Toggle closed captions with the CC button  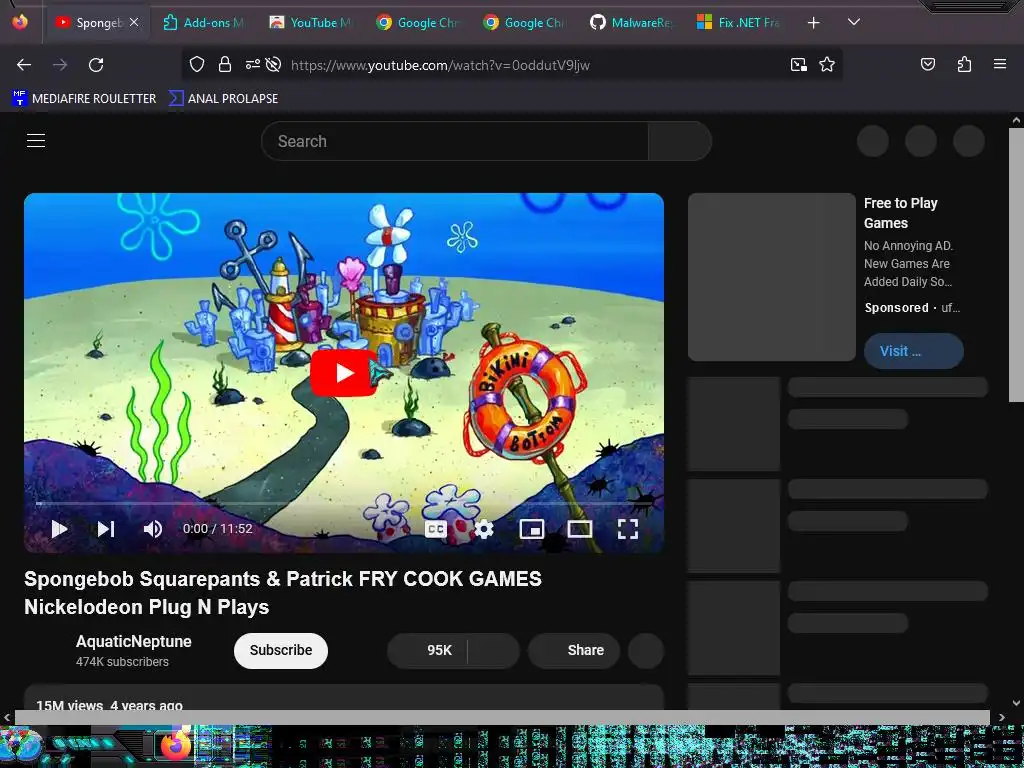tap(436, 529)
